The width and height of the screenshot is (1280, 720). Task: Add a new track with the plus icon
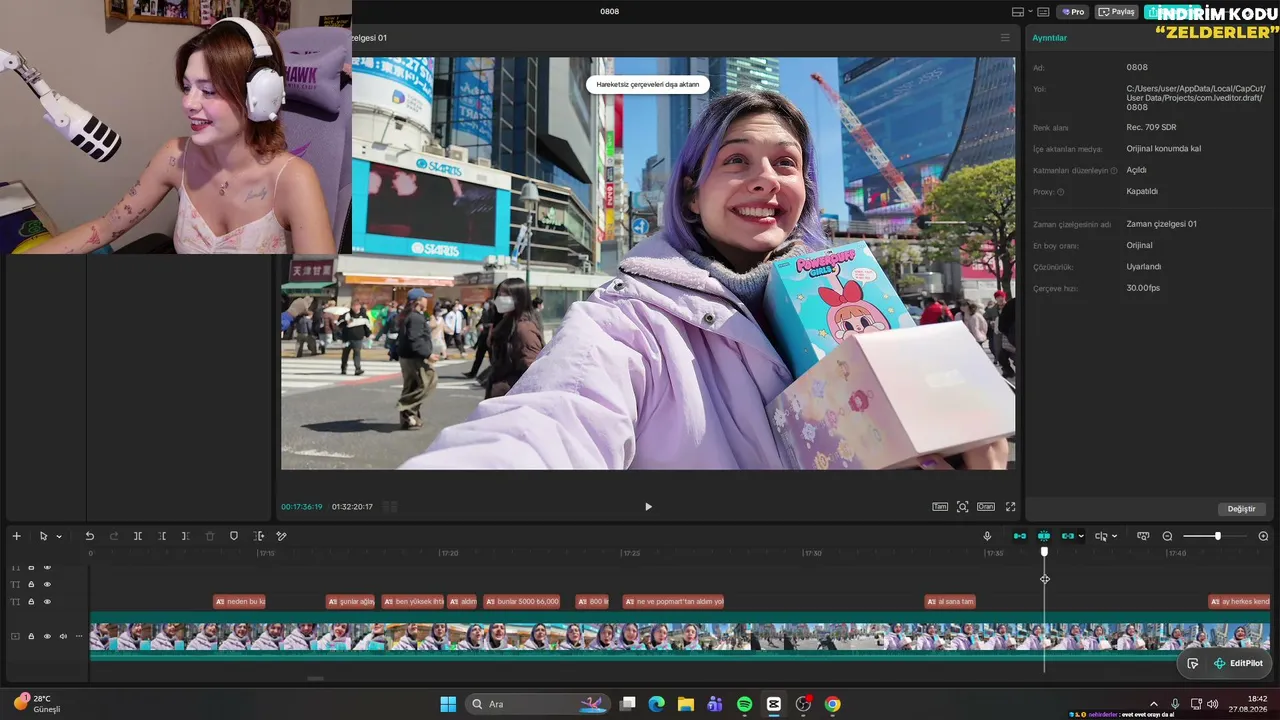16,536
